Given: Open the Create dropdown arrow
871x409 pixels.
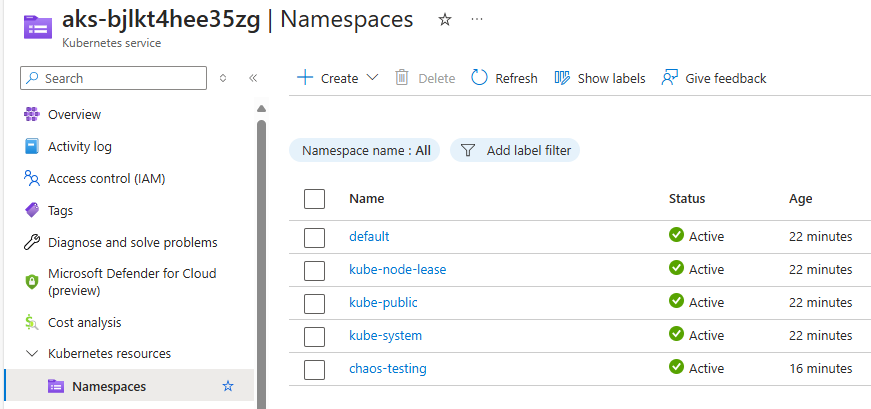Looking at the screenshot, I should click(372, 78).
